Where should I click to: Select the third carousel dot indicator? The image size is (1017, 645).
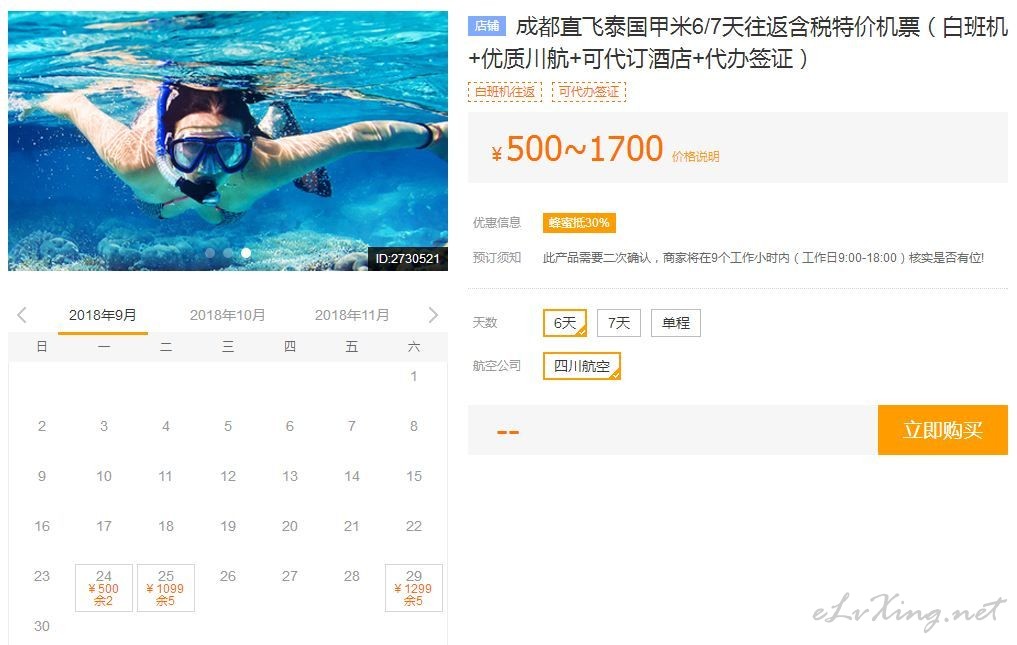click(x=246, y=253)
